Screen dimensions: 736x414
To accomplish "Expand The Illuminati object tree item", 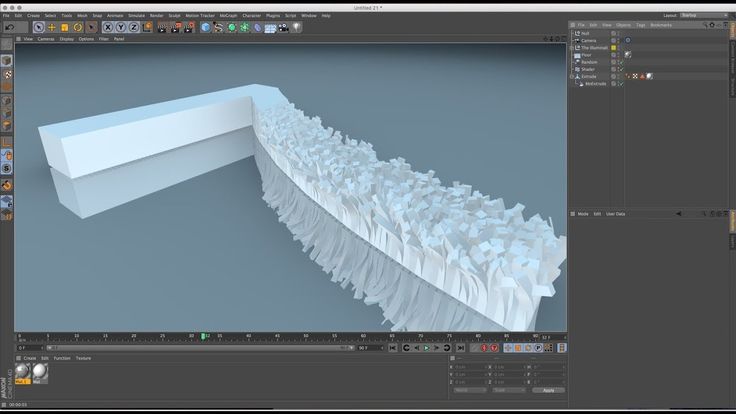I will (572, 47).
